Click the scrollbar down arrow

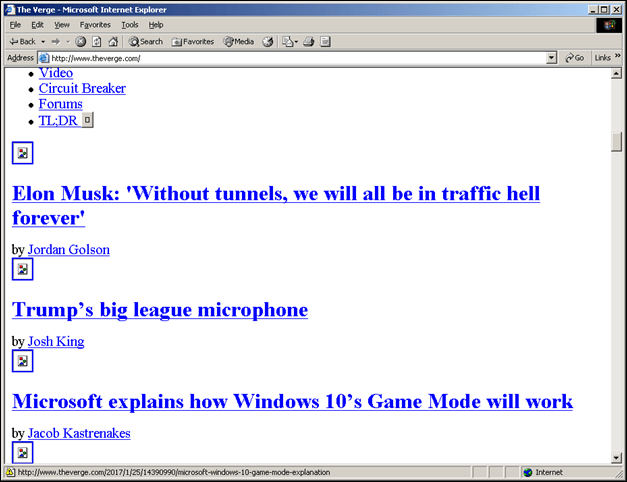click(616, 458)
